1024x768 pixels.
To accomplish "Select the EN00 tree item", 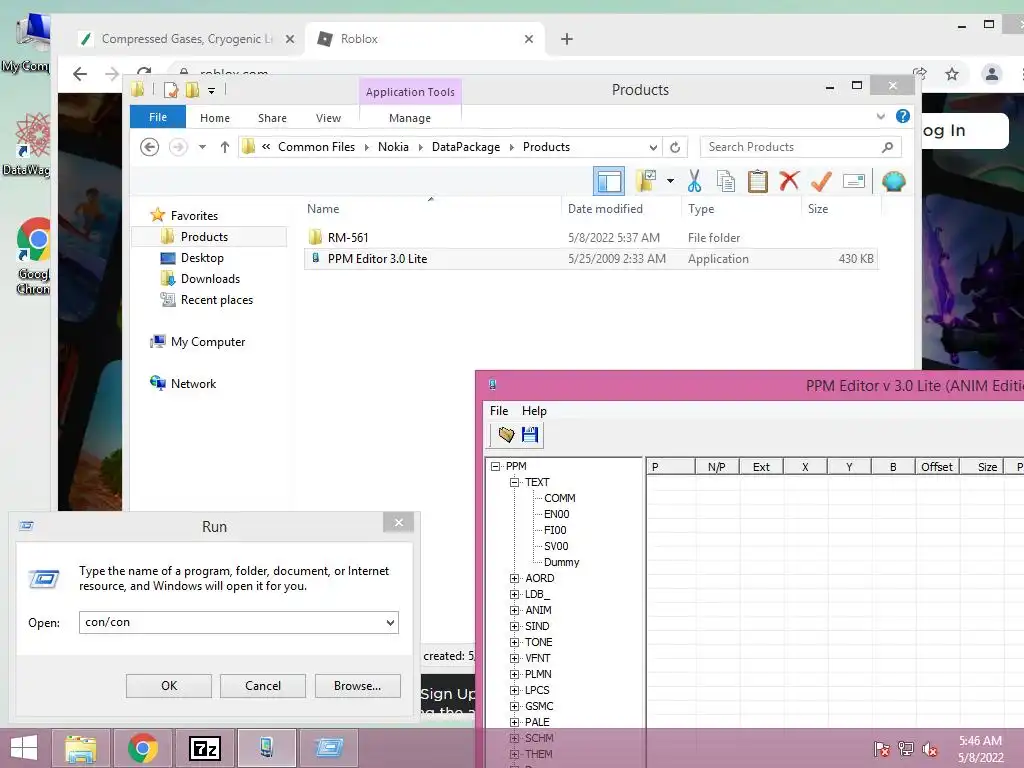I will click(x=556, y=514).
